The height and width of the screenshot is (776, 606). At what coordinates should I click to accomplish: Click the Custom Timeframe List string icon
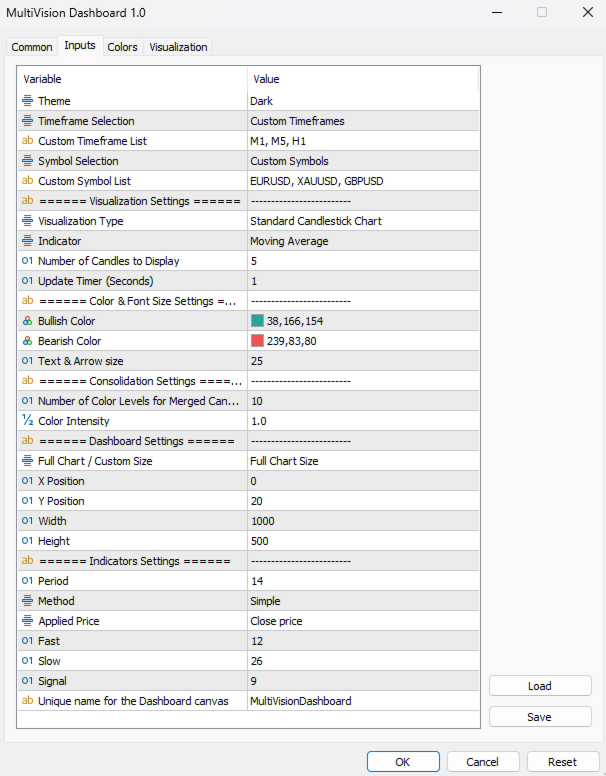[x=27, y=141]
